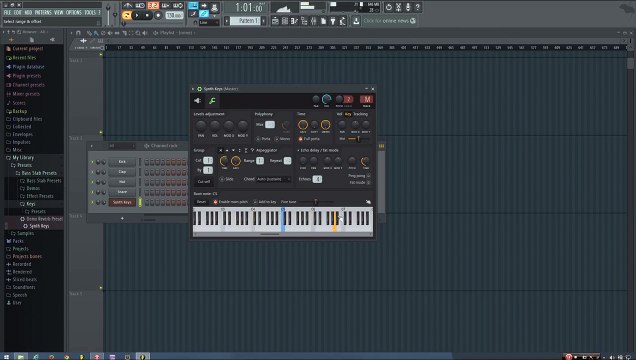Open the ADD menu

coord(28,13)
